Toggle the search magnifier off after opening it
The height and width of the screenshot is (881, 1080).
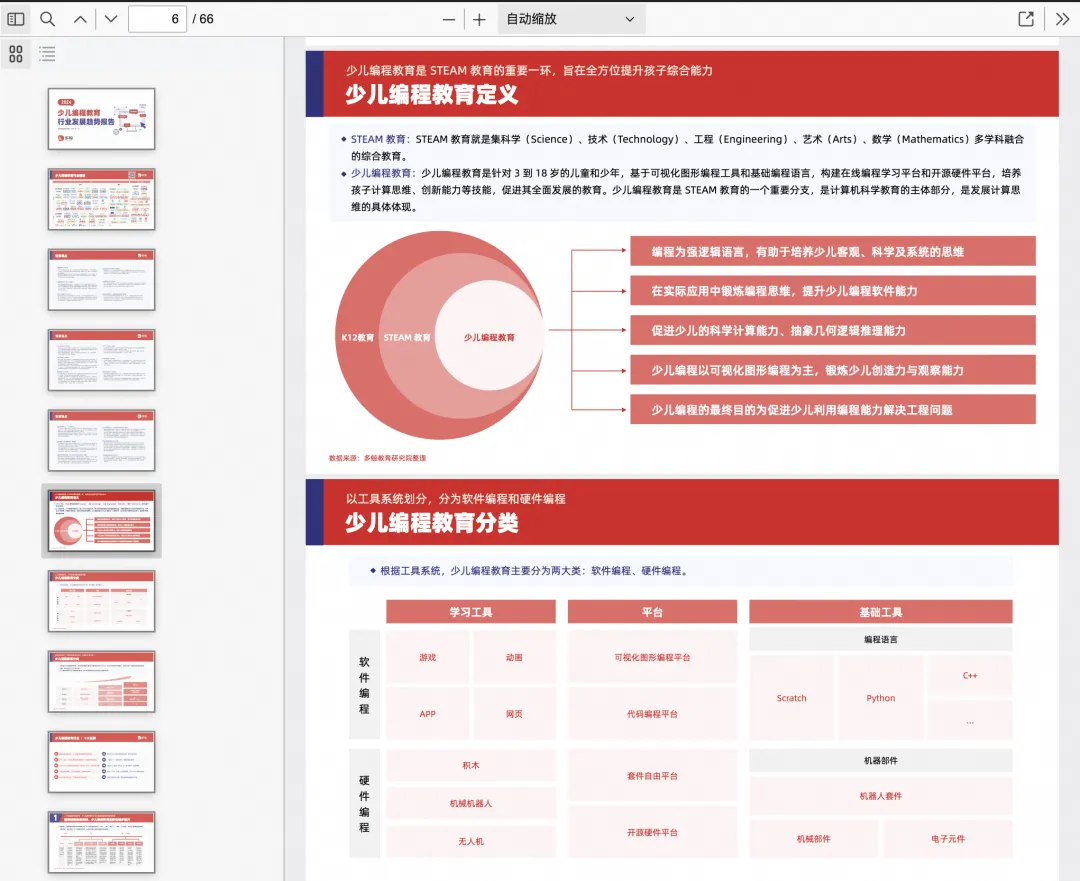[x=46, y=18]
